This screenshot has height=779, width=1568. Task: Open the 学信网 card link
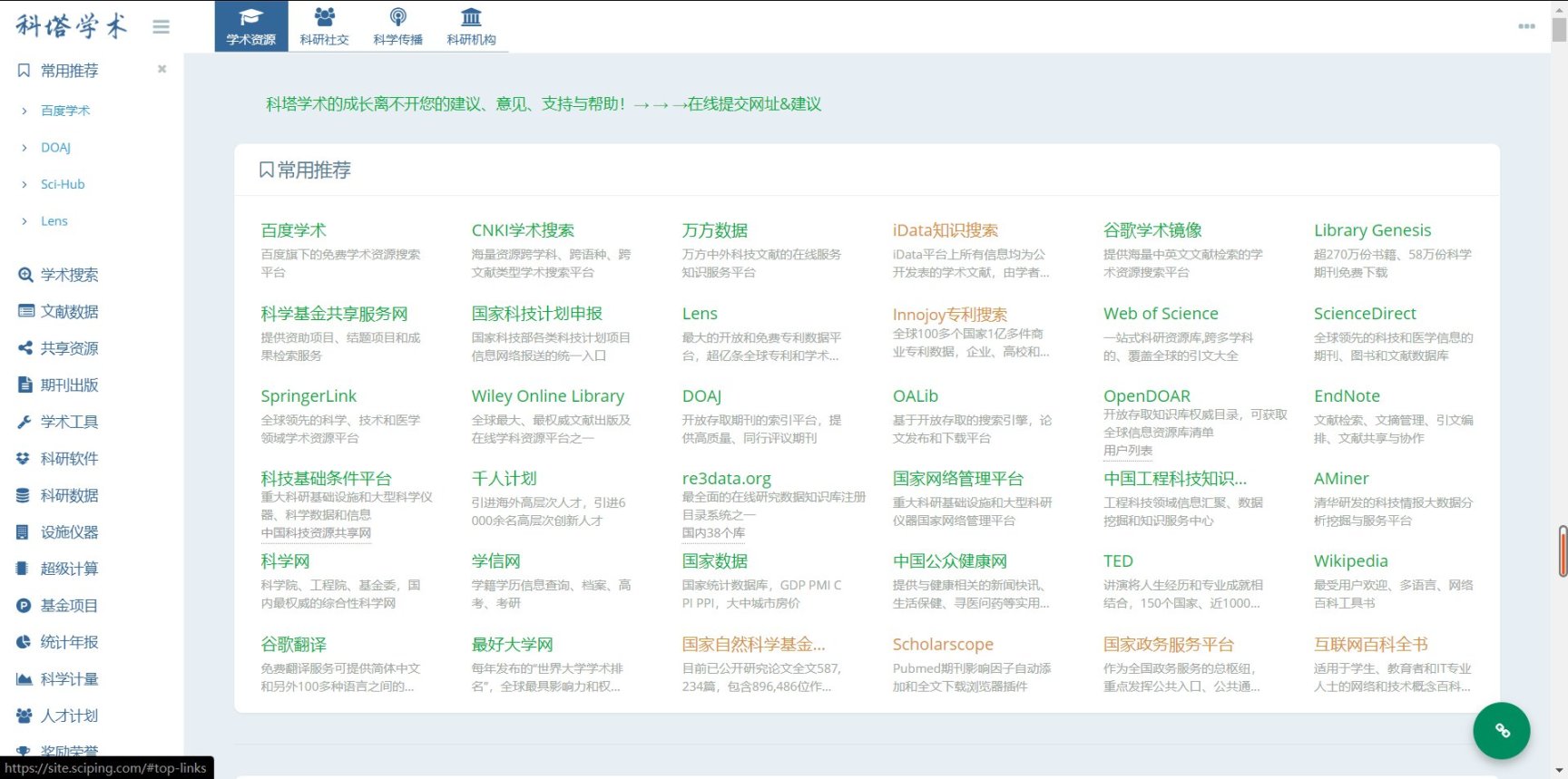[x=495, y=561]
